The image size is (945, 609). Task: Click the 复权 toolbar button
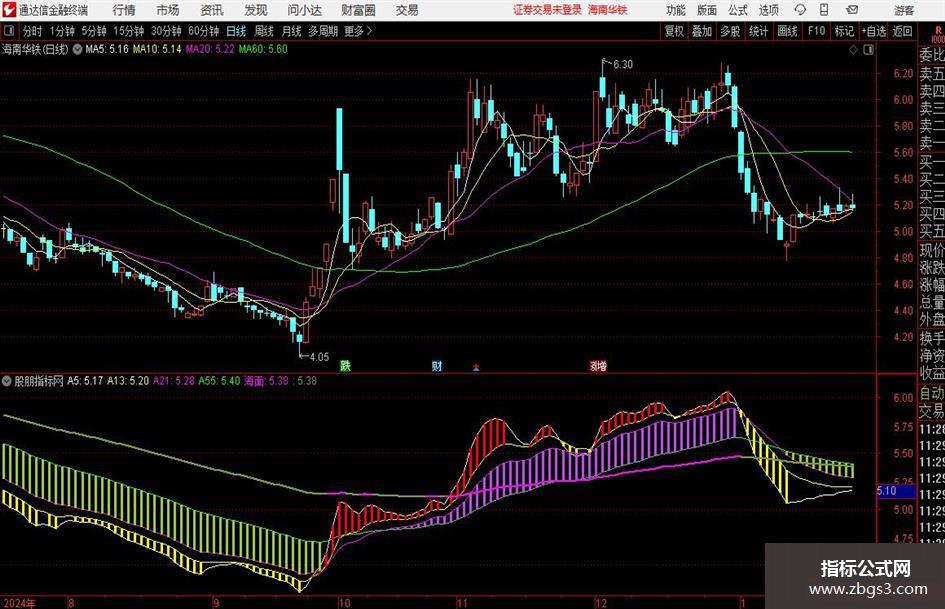pyautogui.click(x=674, y=31)
